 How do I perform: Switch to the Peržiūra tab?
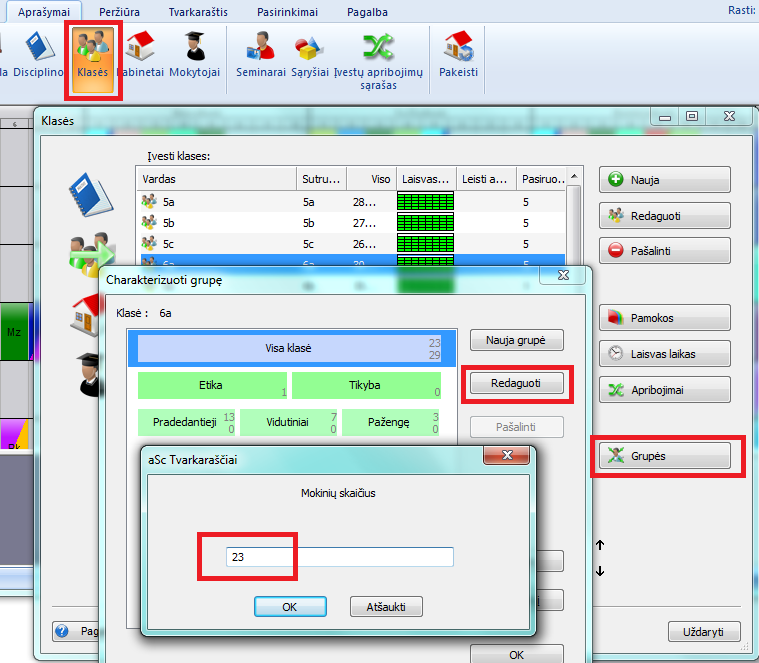pos(119,12)
